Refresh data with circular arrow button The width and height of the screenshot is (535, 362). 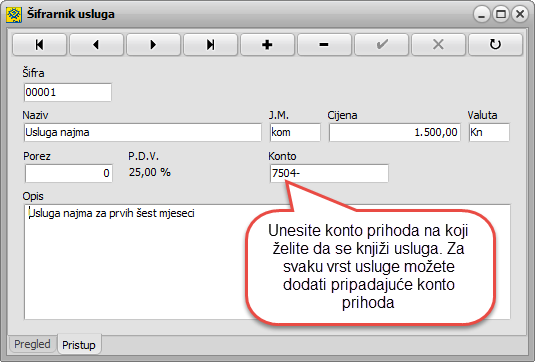[x=495, y=44]
